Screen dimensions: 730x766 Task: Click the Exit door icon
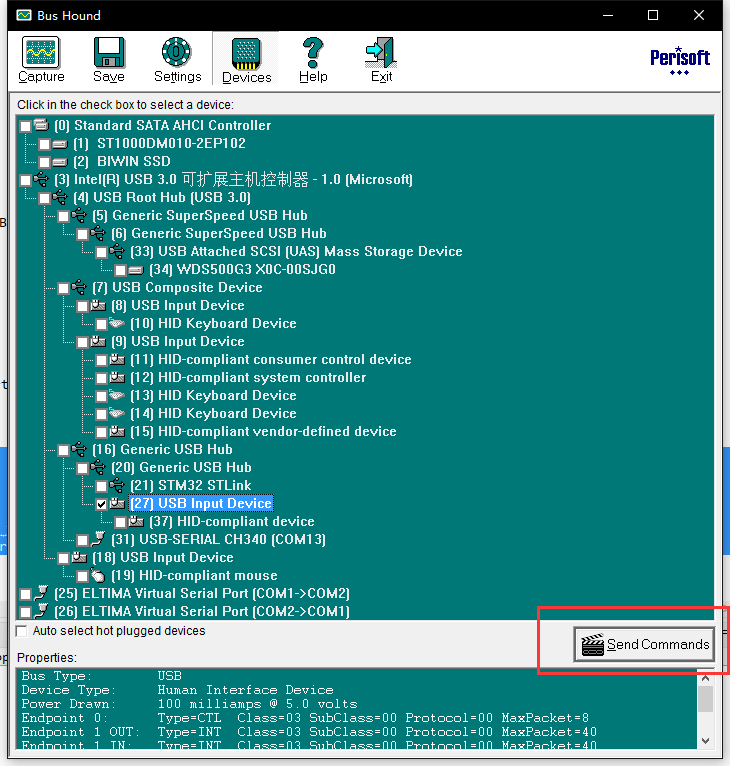click(x=381, y=52)
